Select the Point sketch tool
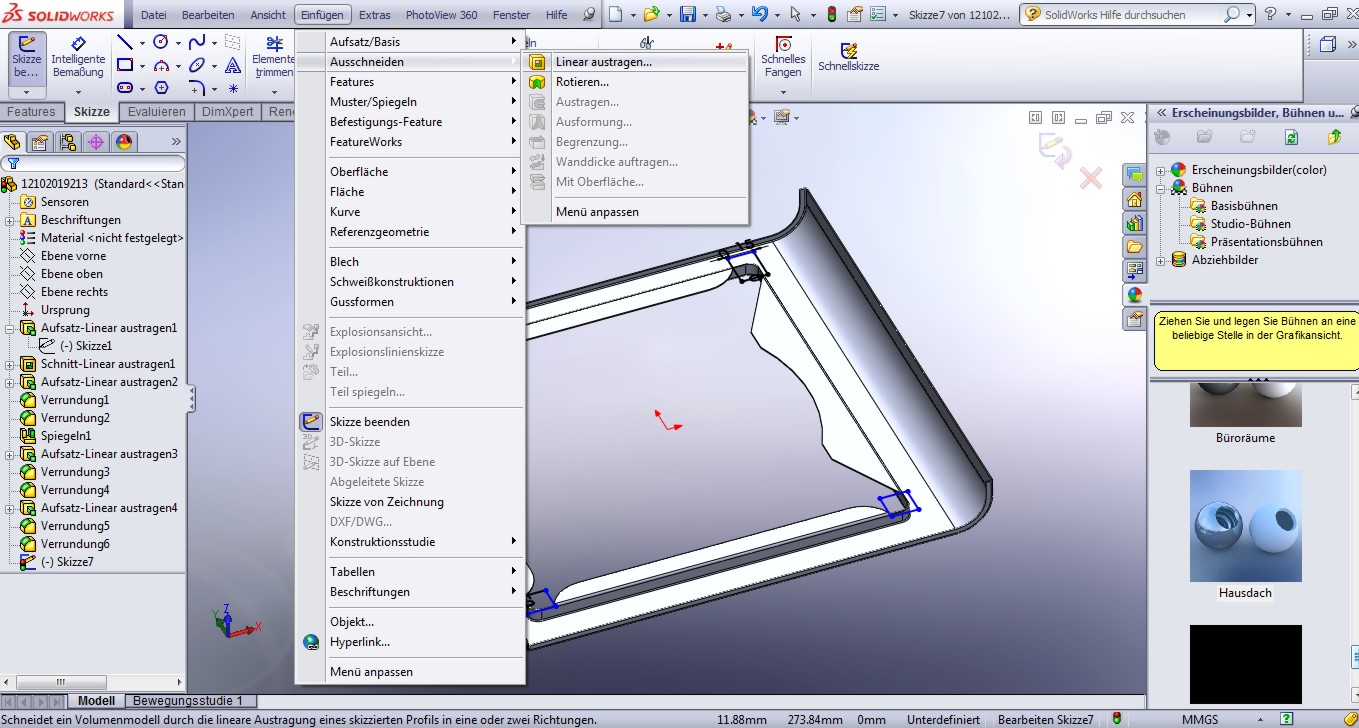The height and width of the screenshot is (728, 1359). 233,88
